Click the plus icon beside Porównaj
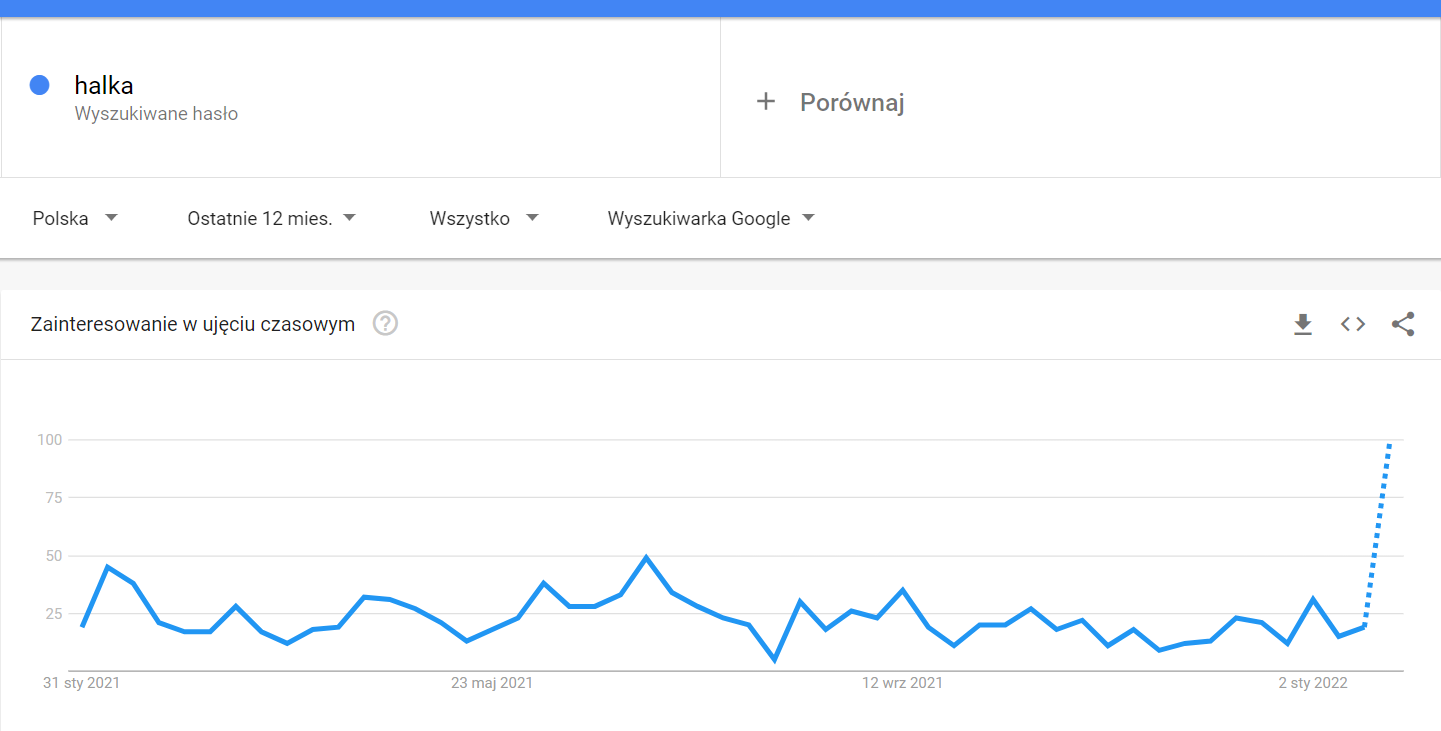 (x=766, y=101)
